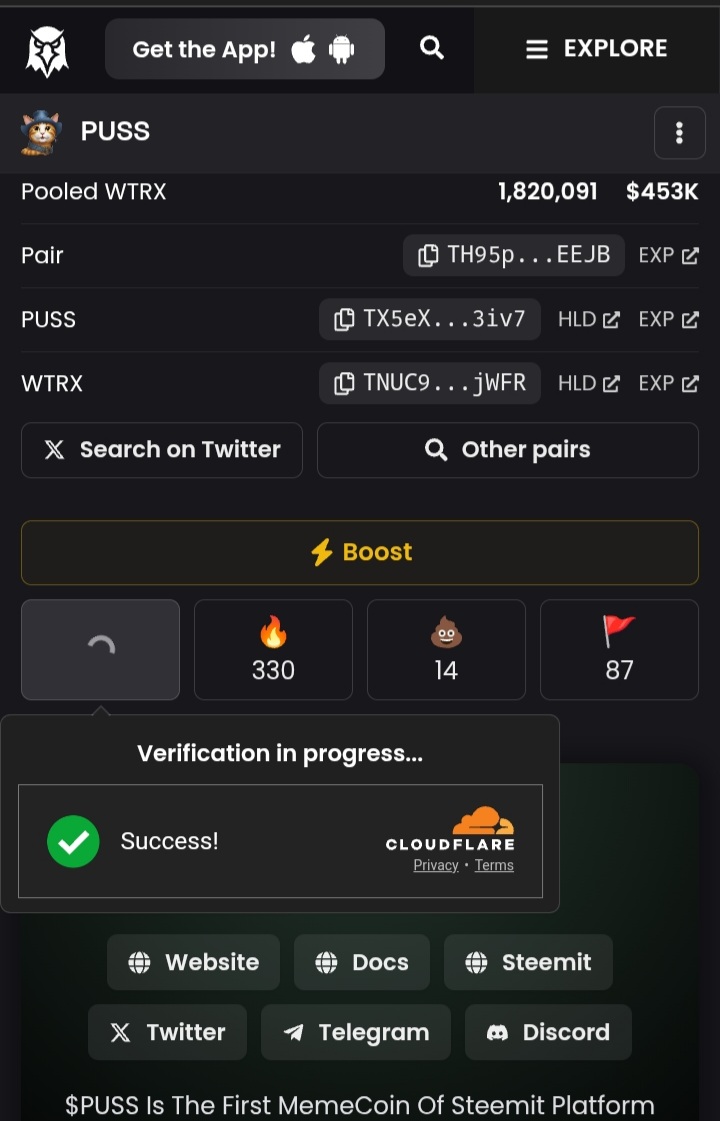Copy WTRX token address TNUC9...jWFR
720x1121 pixels.
pyautogui.click(x=430, y=383)
